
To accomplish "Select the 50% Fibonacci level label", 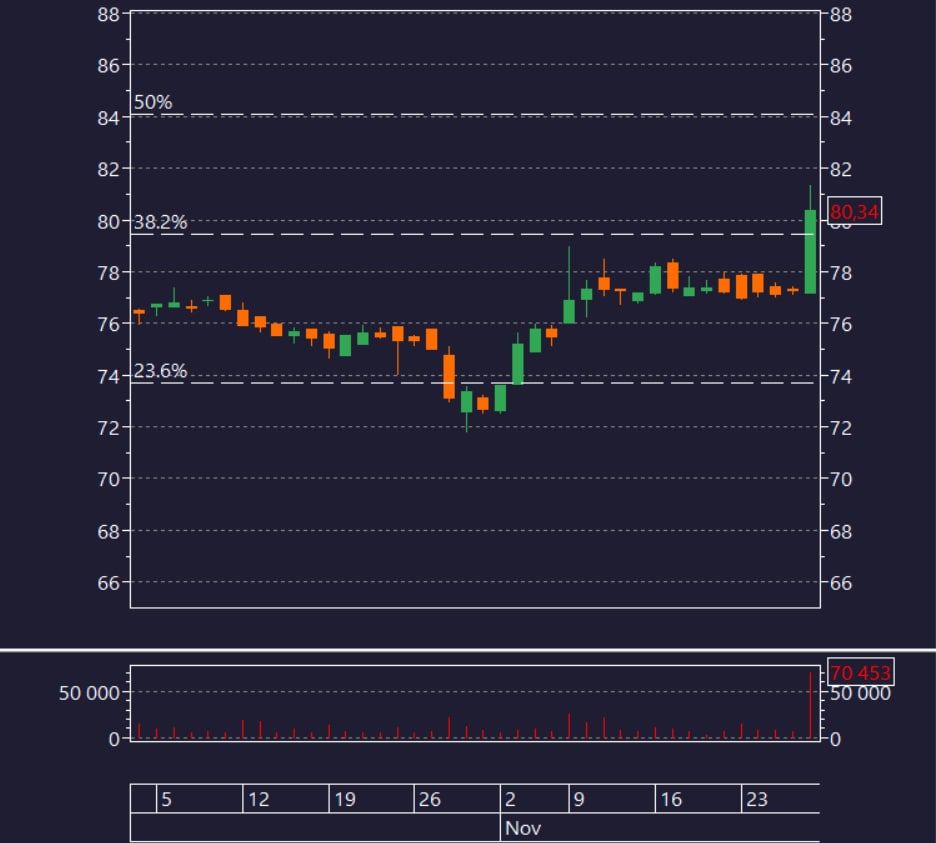I will click(153, 102).
